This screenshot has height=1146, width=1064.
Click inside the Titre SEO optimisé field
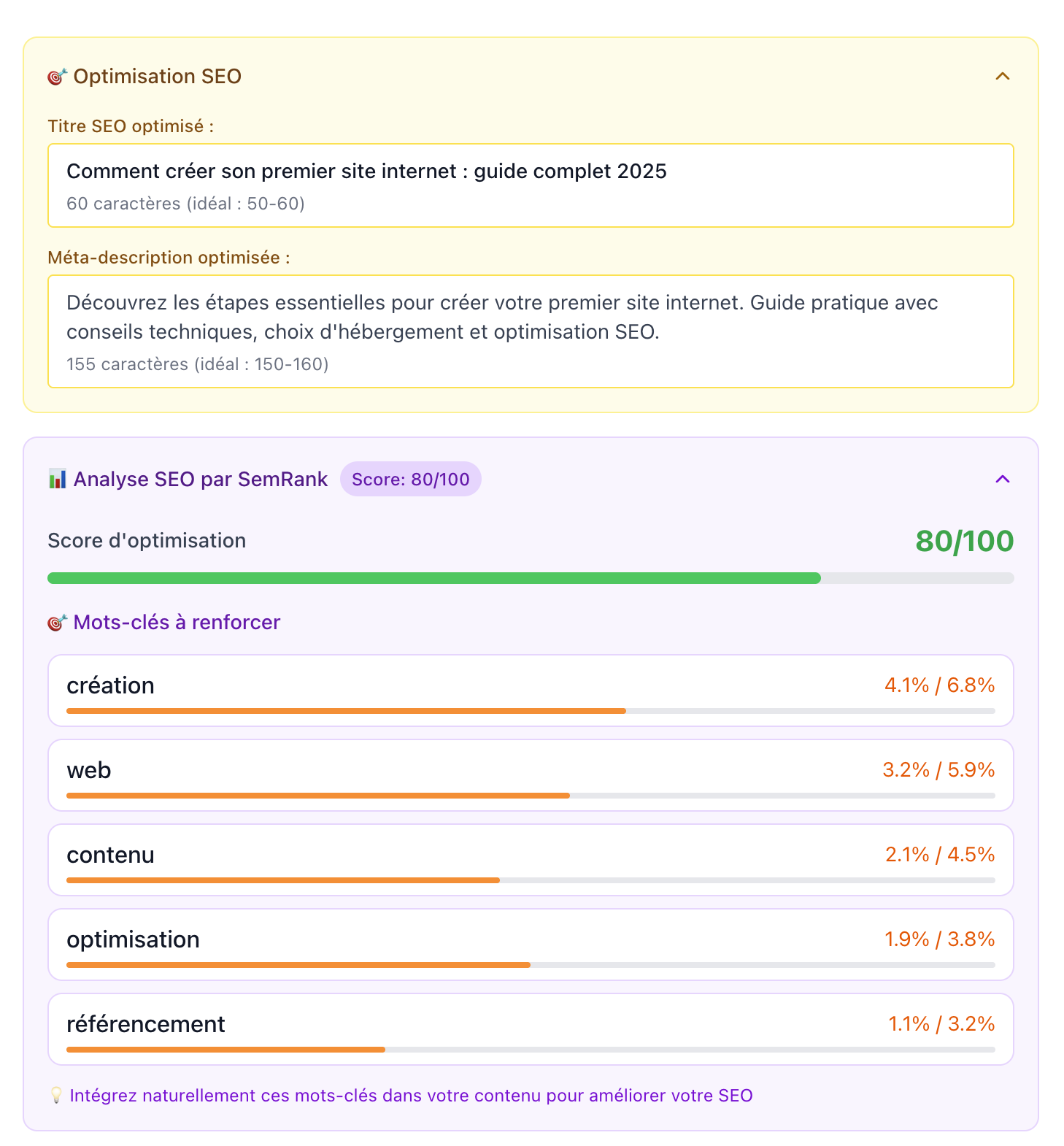pos(531,185)
